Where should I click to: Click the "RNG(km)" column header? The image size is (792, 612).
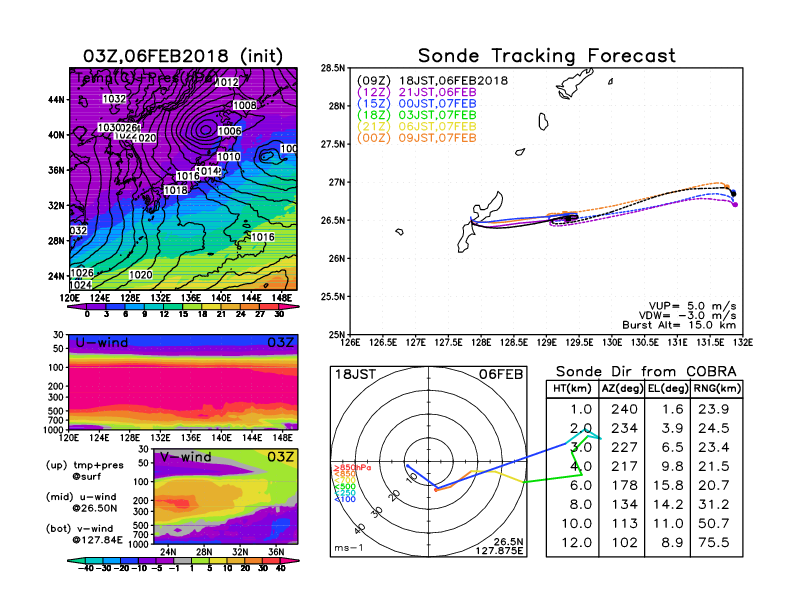(717, 389)
